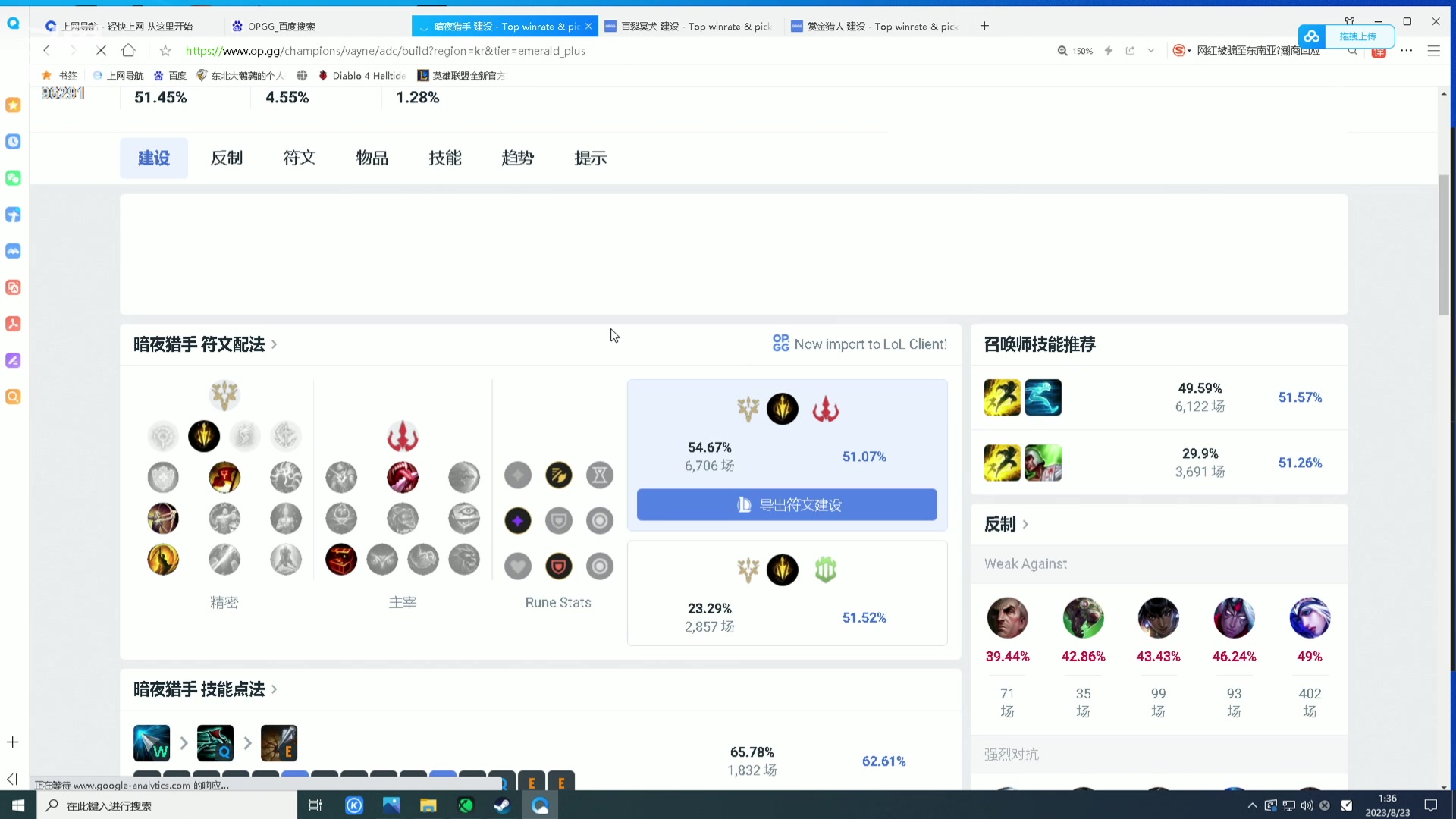Click the Domination tree icon above secondary runes

pyautogui.click(x=403, y=436)
